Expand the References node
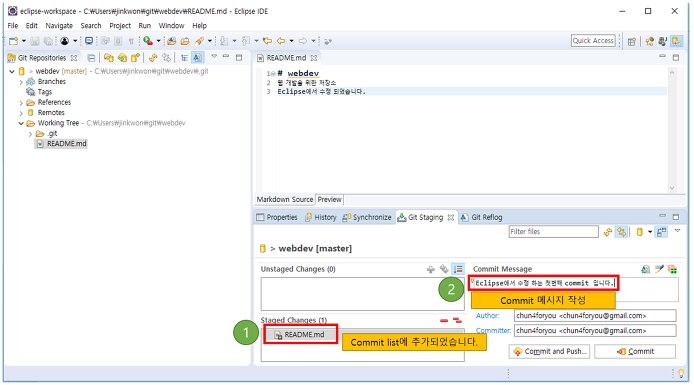 (x=21, y=103)
